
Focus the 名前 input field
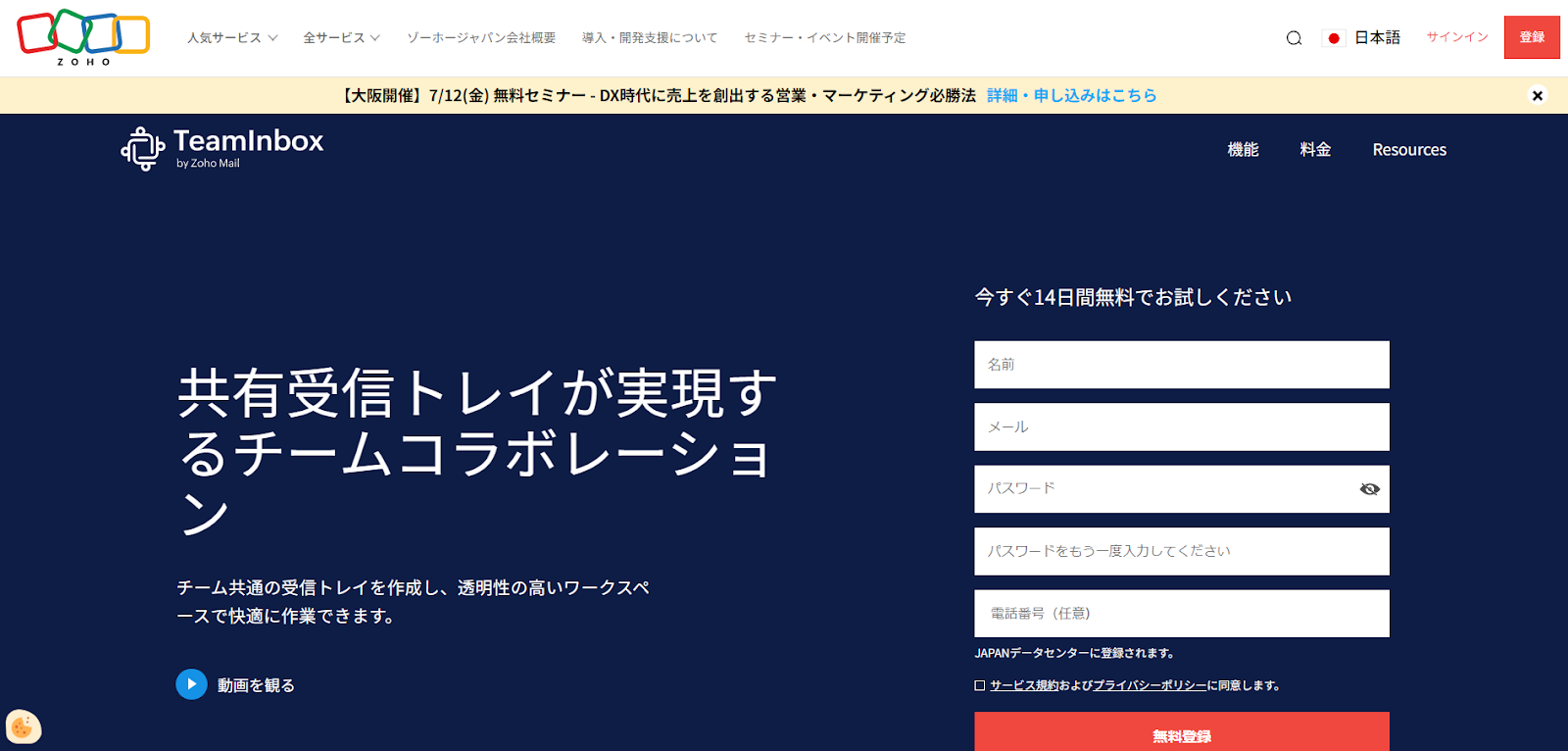[1182, 365]
